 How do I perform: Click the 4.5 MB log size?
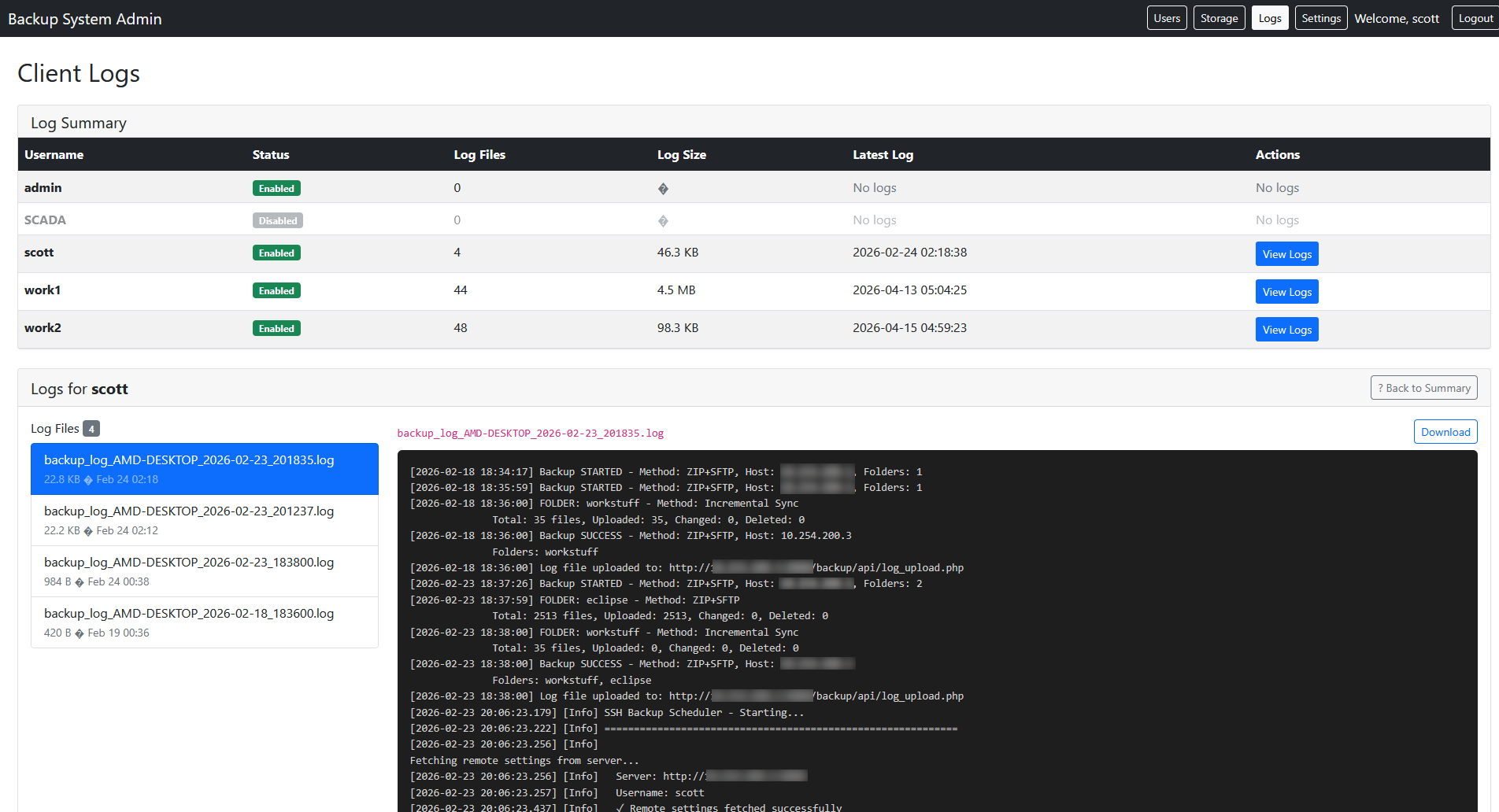pyautogui.click(x=676, y=290)
